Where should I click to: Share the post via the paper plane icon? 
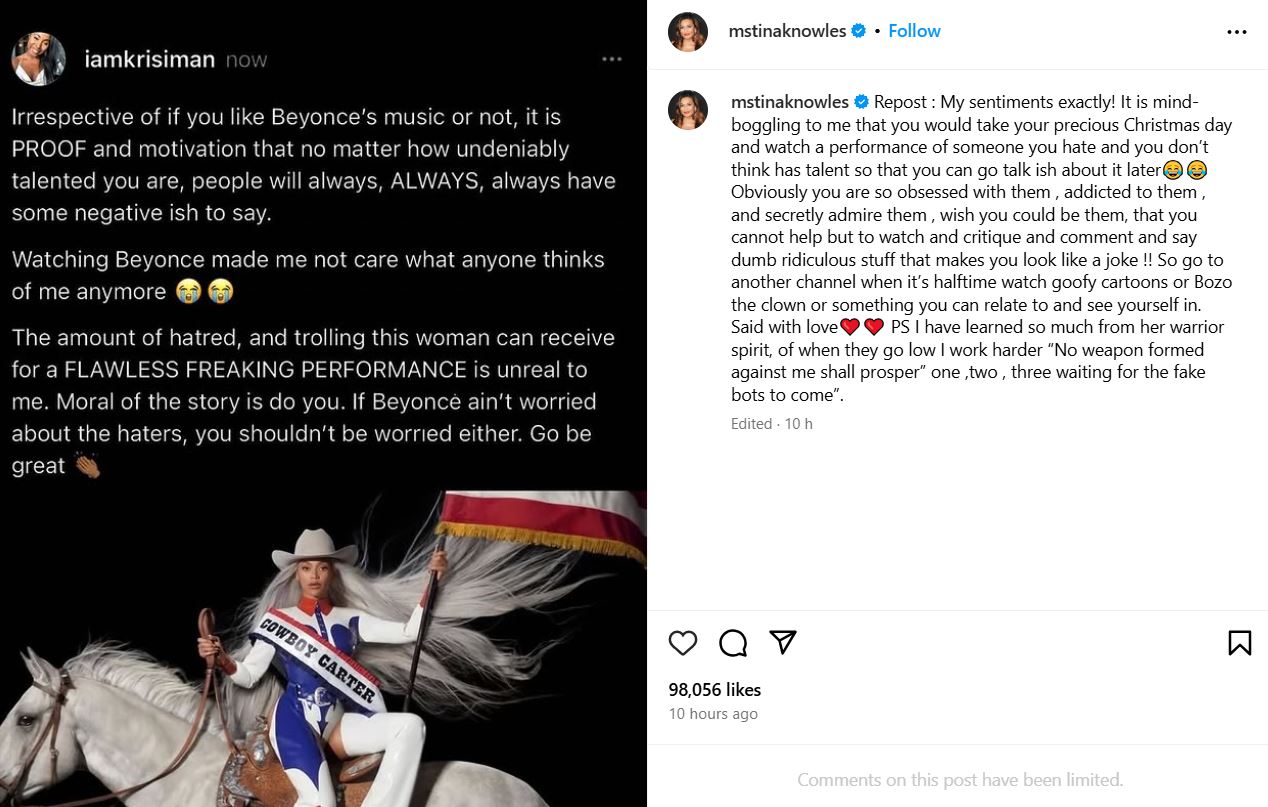pyautogui.click(x=784, y=643)
